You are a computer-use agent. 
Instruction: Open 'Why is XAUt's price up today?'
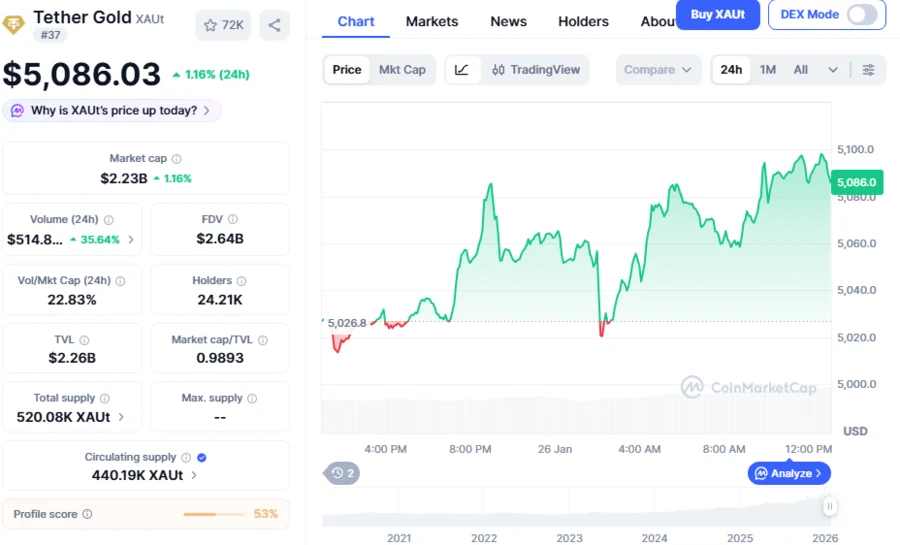click(112, 111)
